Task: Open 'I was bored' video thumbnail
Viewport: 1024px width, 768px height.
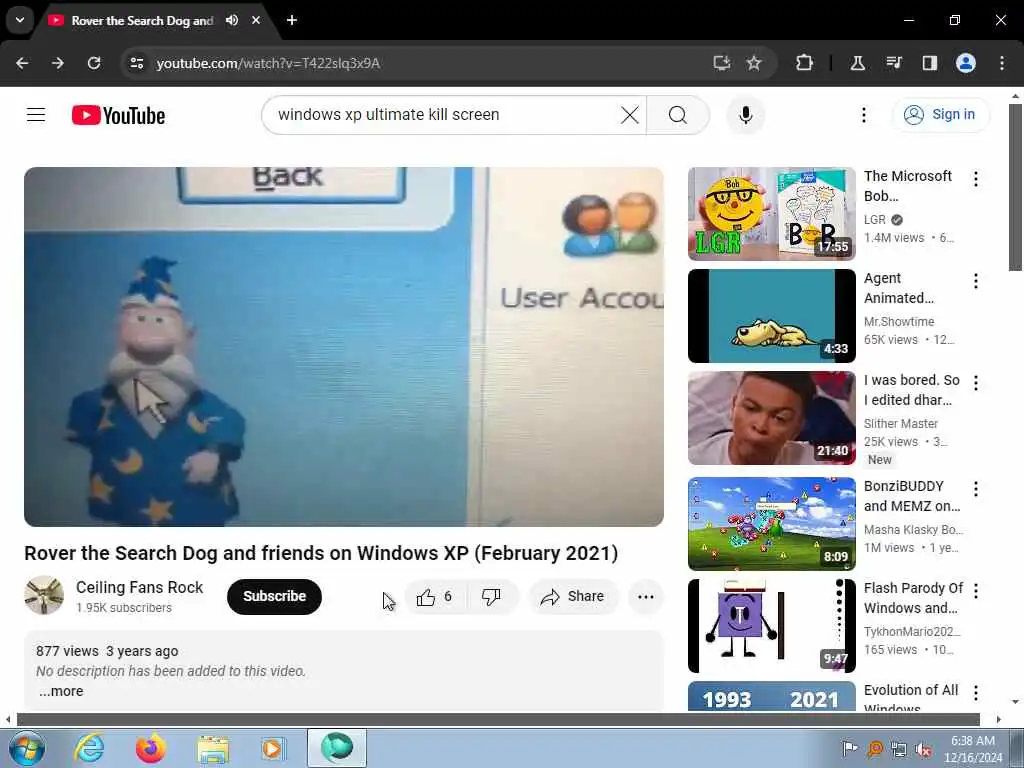Action: point(771,418)
